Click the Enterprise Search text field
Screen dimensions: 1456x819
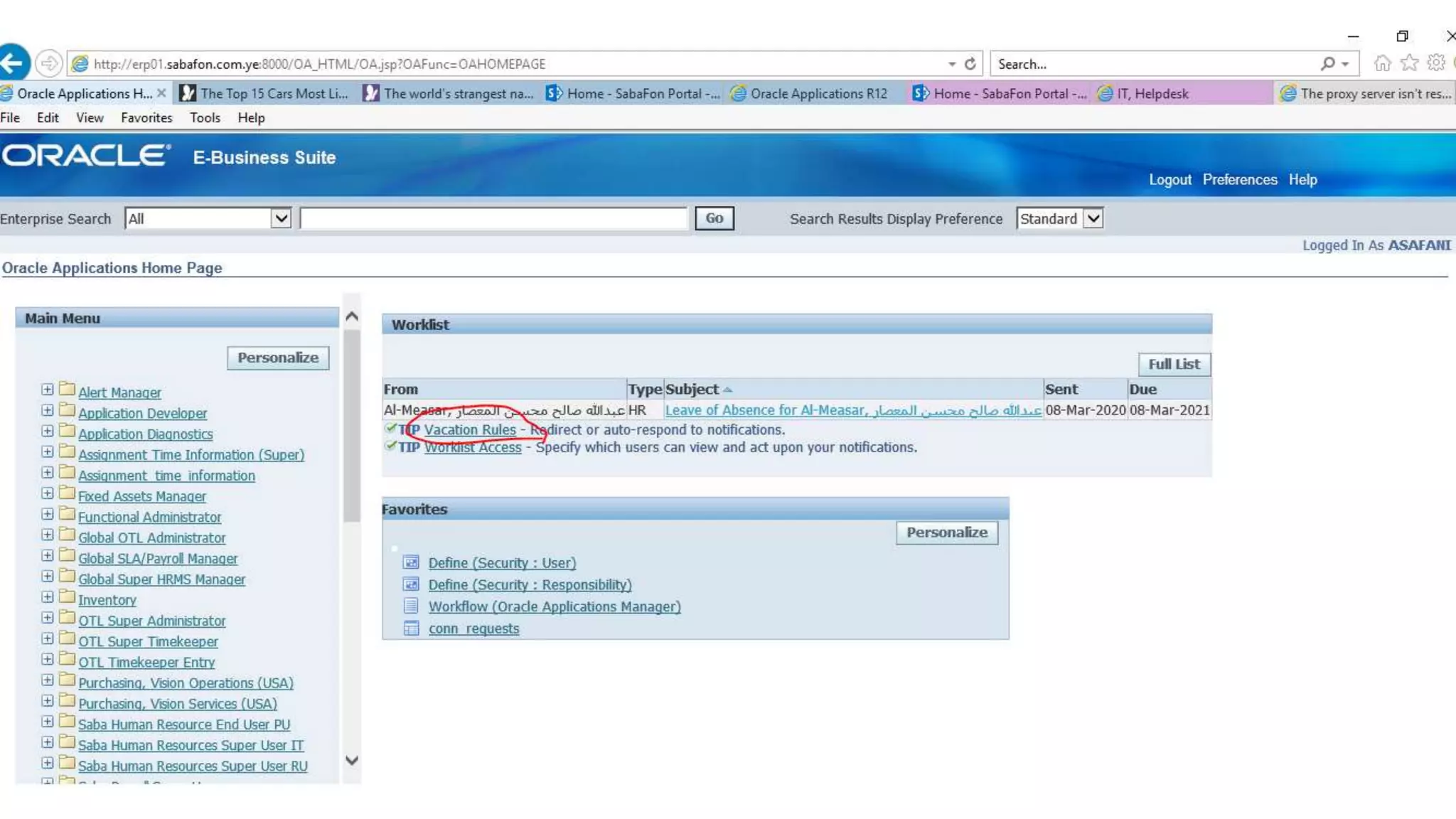(x=493, y=218)
